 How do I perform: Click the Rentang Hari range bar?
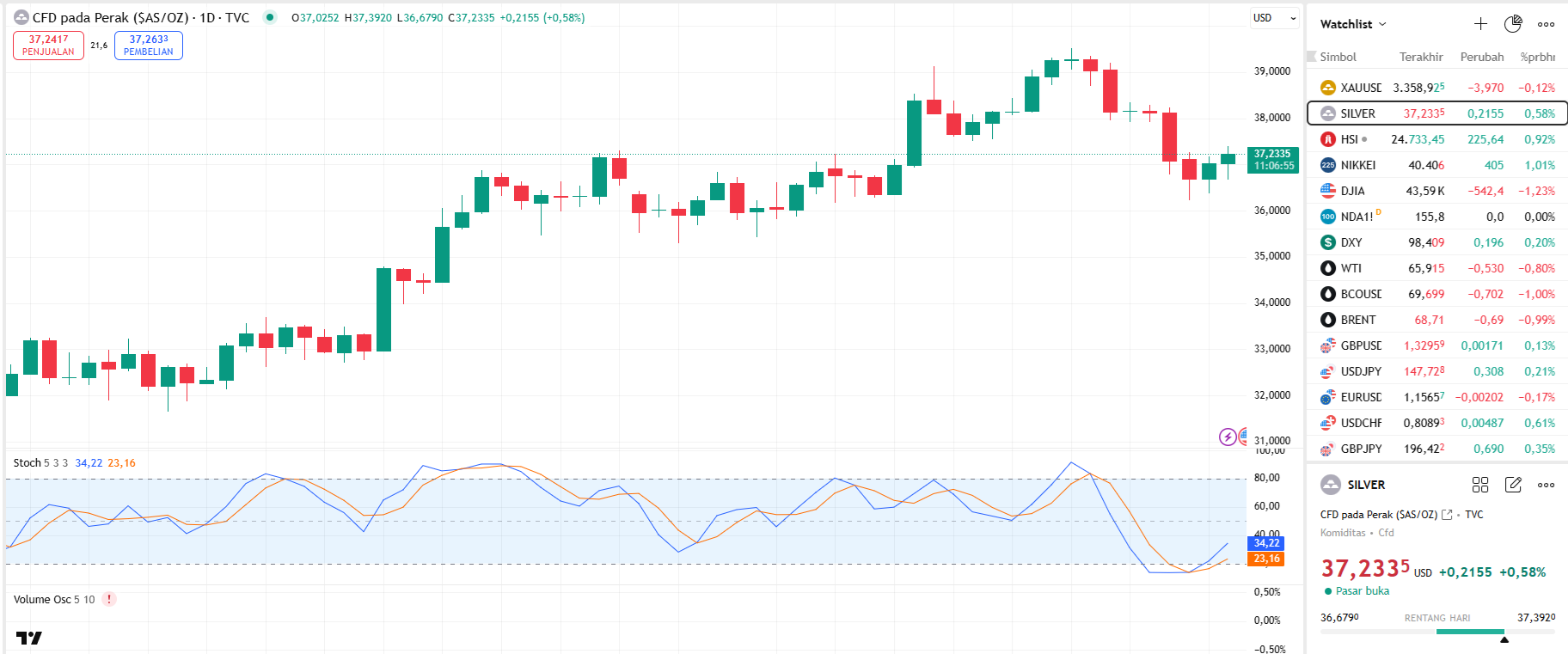point(1437,632)
